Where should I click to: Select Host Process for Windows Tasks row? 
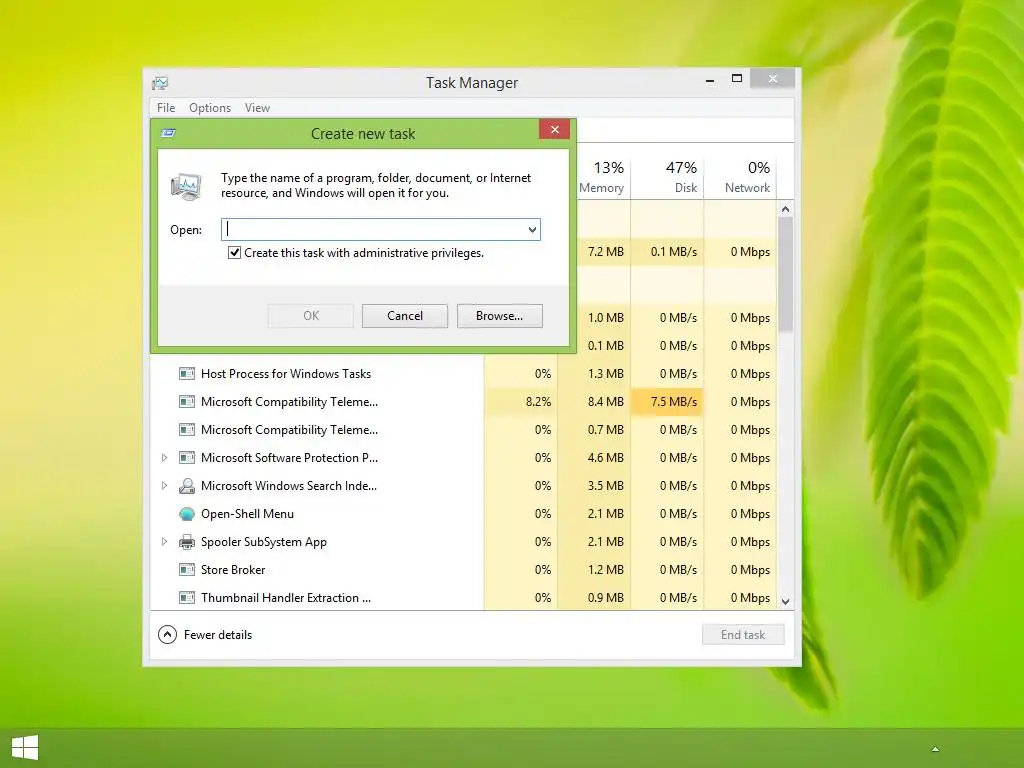pos(464,374)
